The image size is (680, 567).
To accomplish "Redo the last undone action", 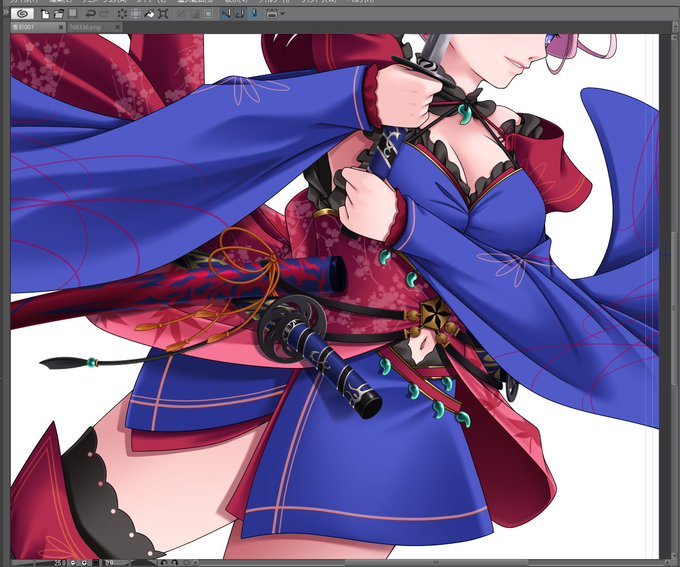I will point(104,14).
